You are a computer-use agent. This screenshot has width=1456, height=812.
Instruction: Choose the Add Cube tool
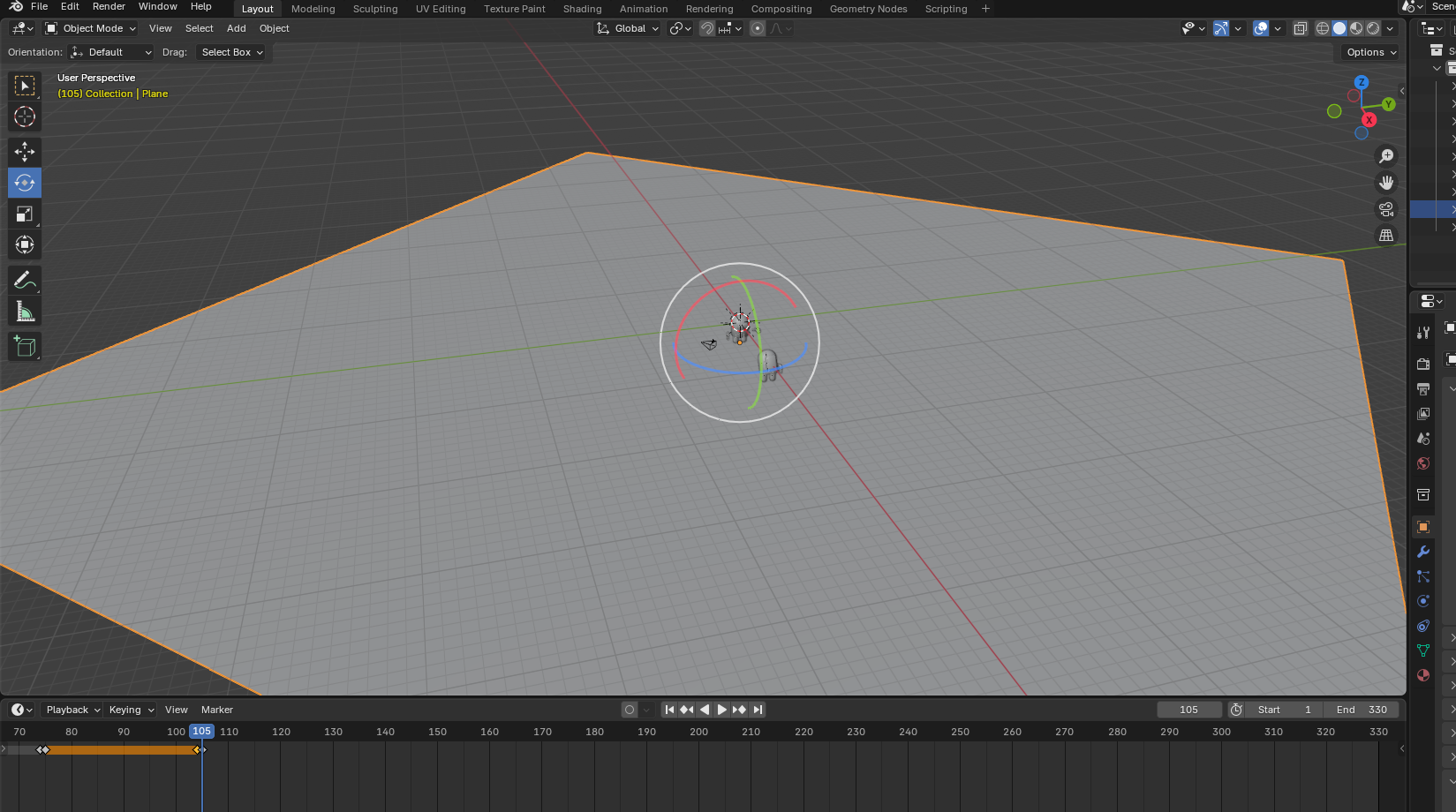[25, 347]
